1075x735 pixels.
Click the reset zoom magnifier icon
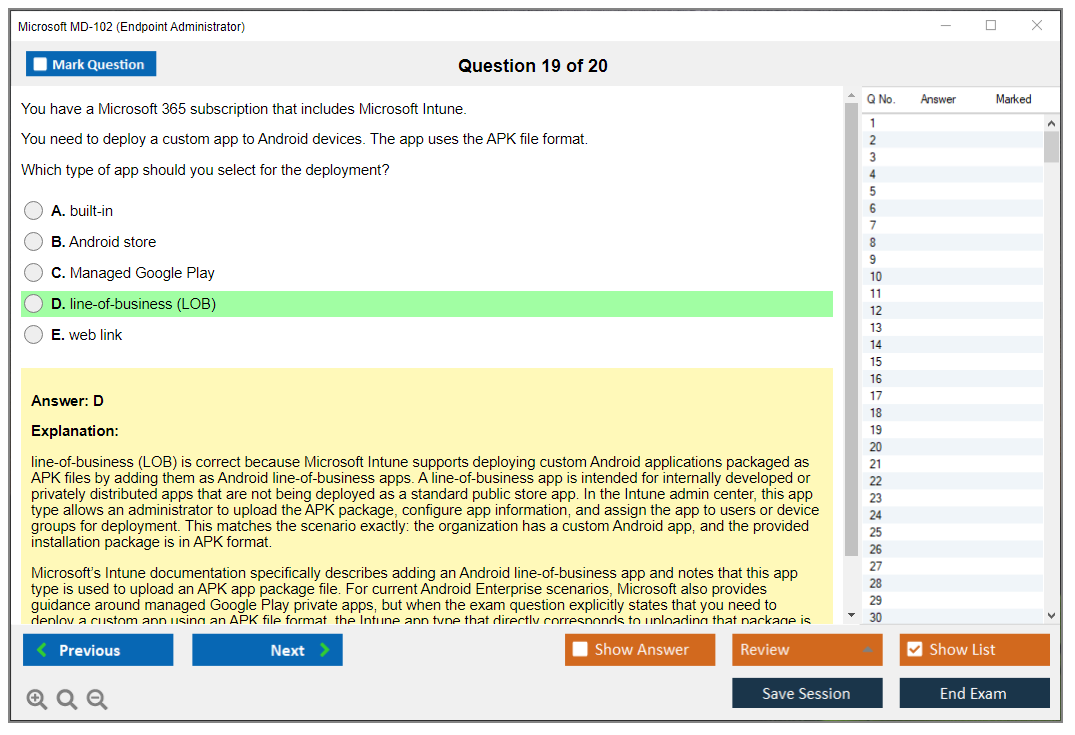67,699
